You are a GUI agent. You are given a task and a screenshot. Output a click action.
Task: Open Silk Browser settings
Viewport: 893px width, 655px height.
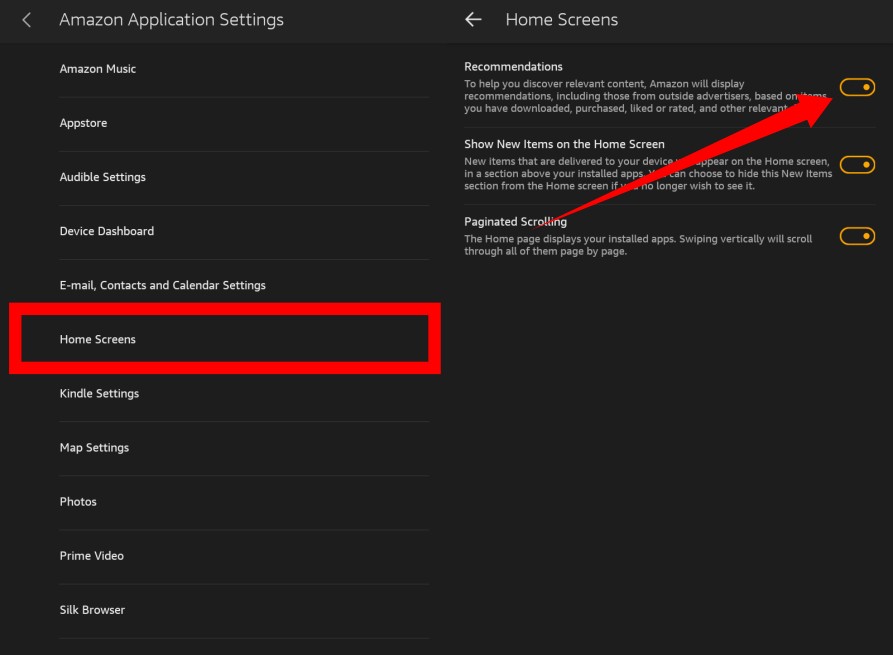tap(244, 611)
